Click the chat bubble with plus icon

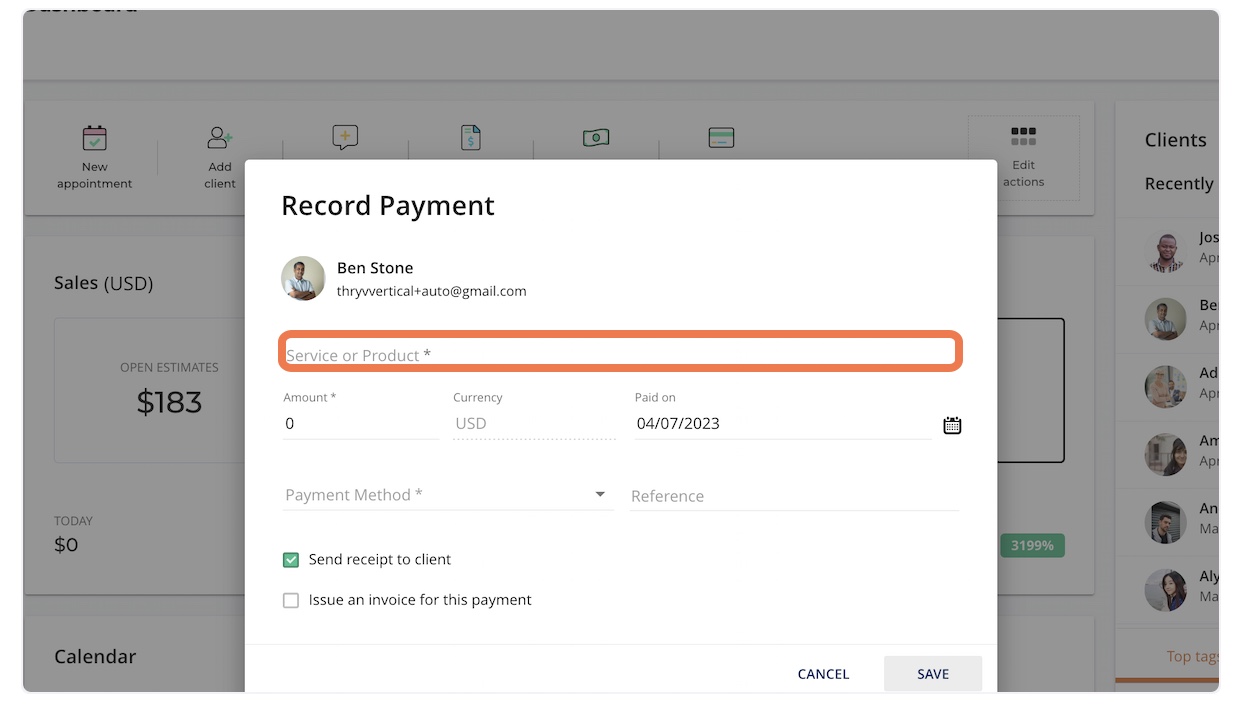345,138
